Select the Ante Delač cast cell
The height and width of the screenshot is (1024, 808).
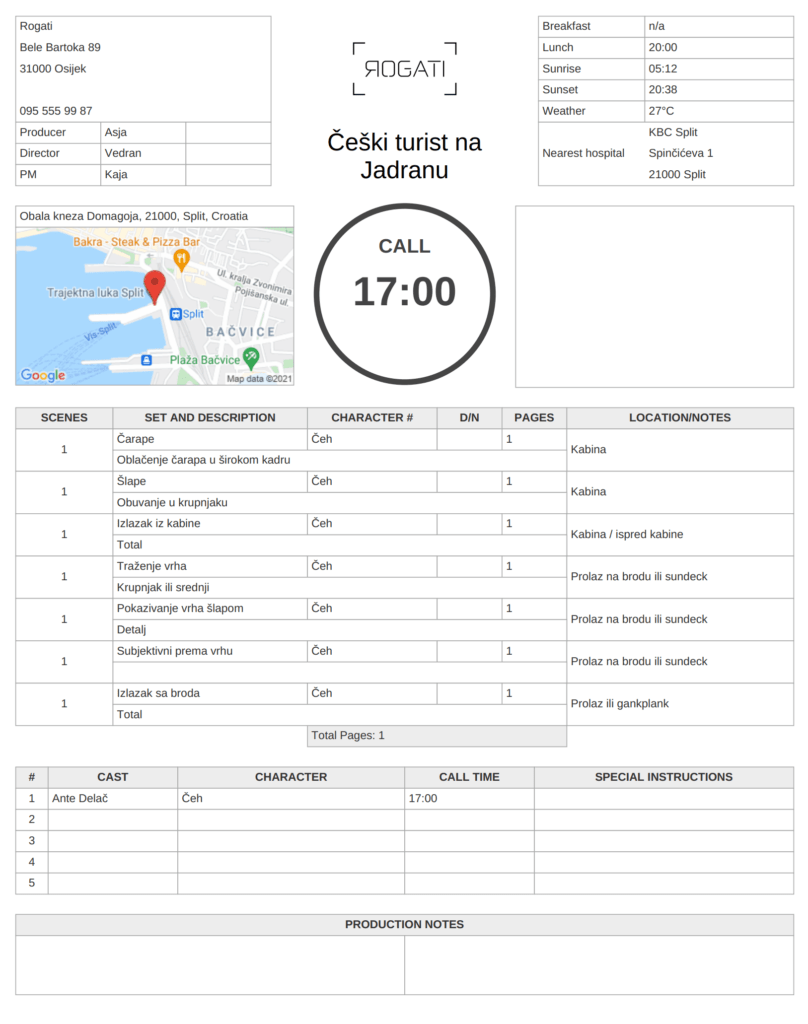click(113, 799)
